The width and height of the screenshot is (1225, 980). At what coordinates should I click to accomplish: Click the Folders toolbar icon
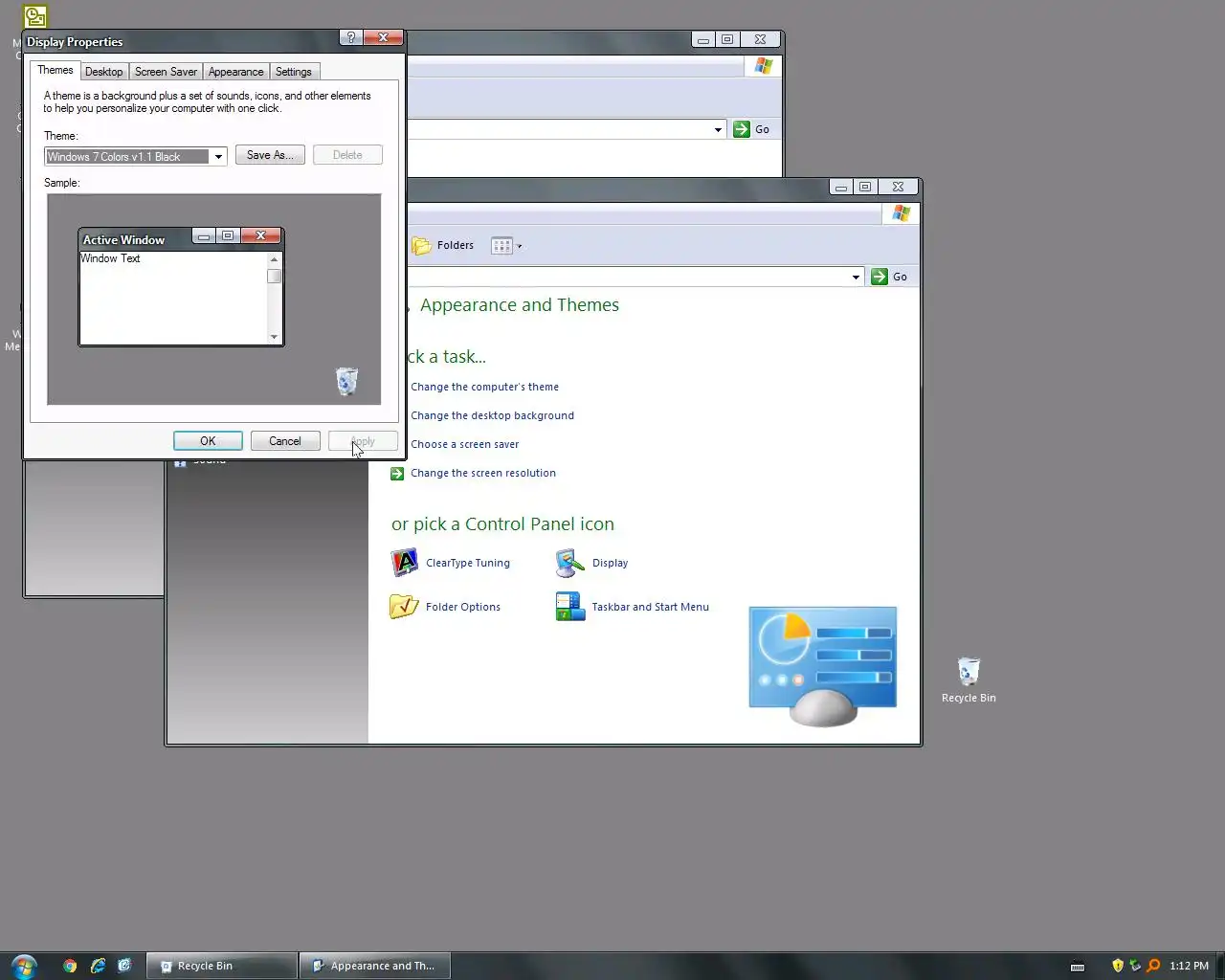[422, 246]
